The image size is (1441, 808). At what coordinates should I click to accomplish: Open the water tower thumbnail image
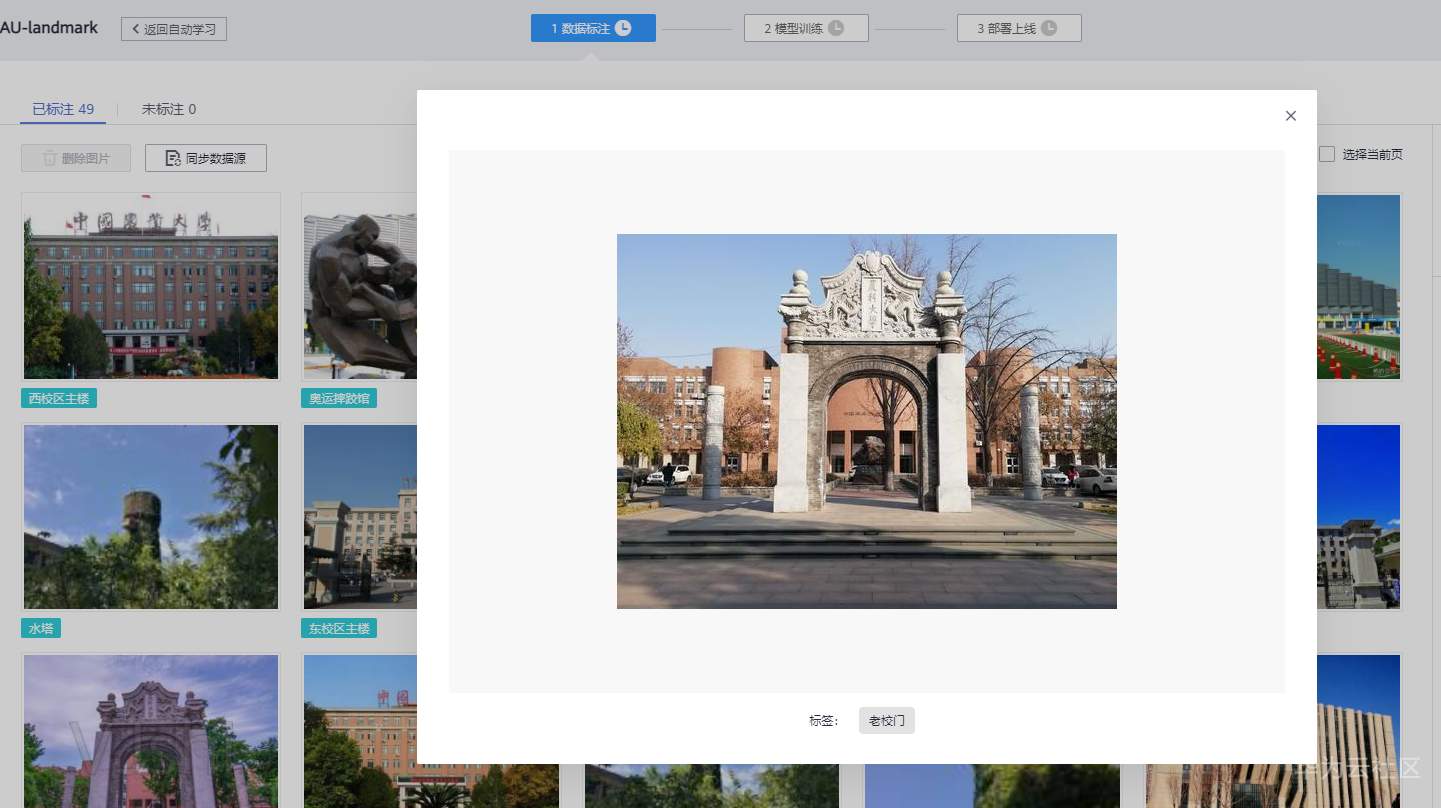[151, 517]
